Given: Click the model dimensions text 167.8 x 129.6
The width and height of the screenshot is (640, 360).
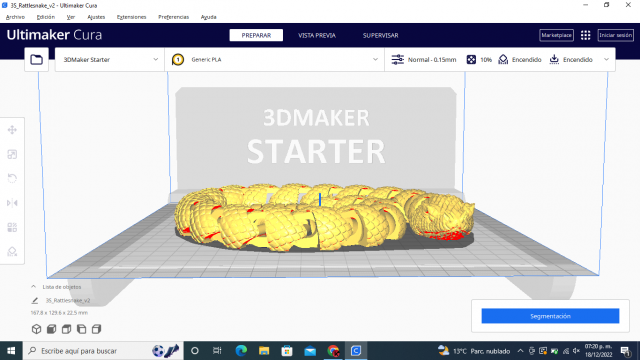Looking at the screenshot, I should click(x=59, y=313).
